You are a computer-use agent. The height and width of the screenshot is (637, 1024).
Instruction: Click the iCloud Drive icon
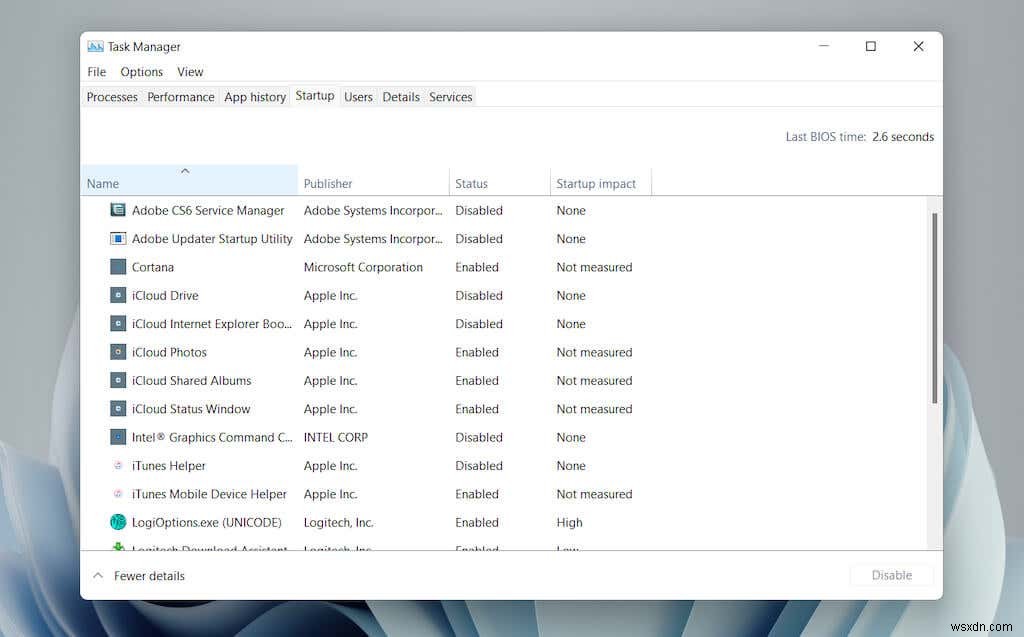click(x=117, y=295)
